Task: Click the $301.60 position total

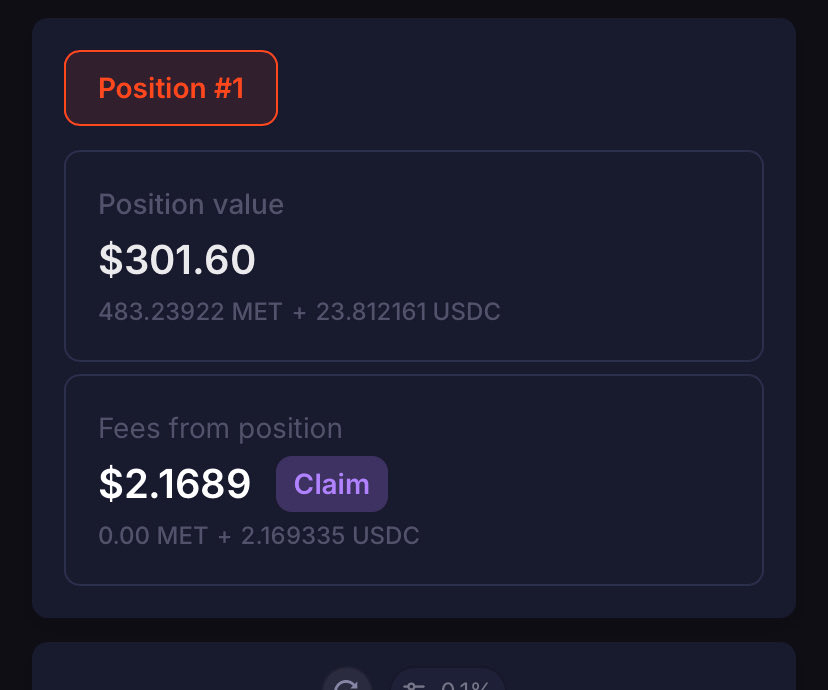Action: tap(177, 260)
